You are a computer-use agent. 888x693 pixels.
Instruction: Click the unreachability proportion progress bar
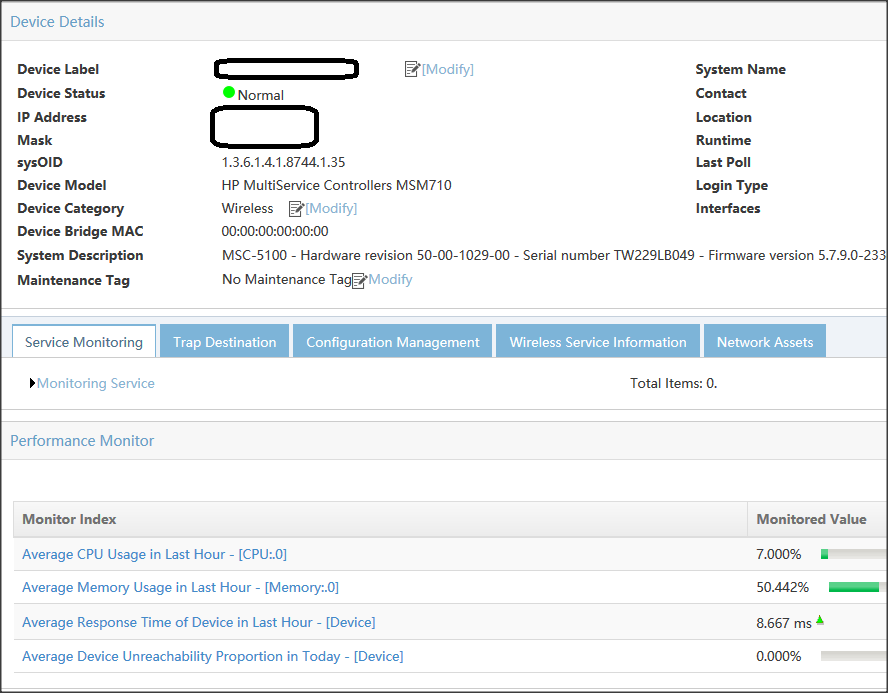(x=854, y=656)
